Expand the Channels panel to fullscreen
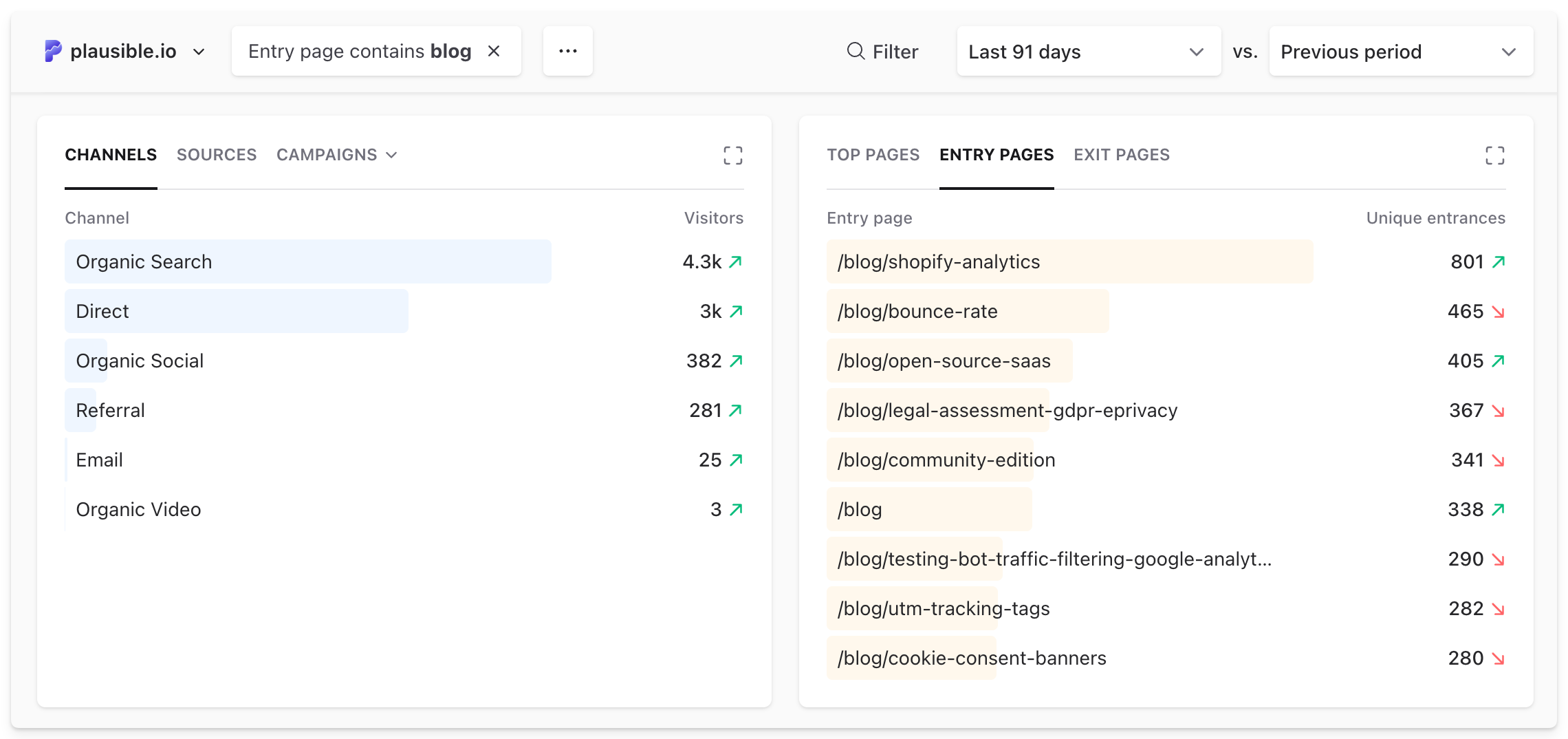Screen dimensions: 1568x739 pos(733,156)
